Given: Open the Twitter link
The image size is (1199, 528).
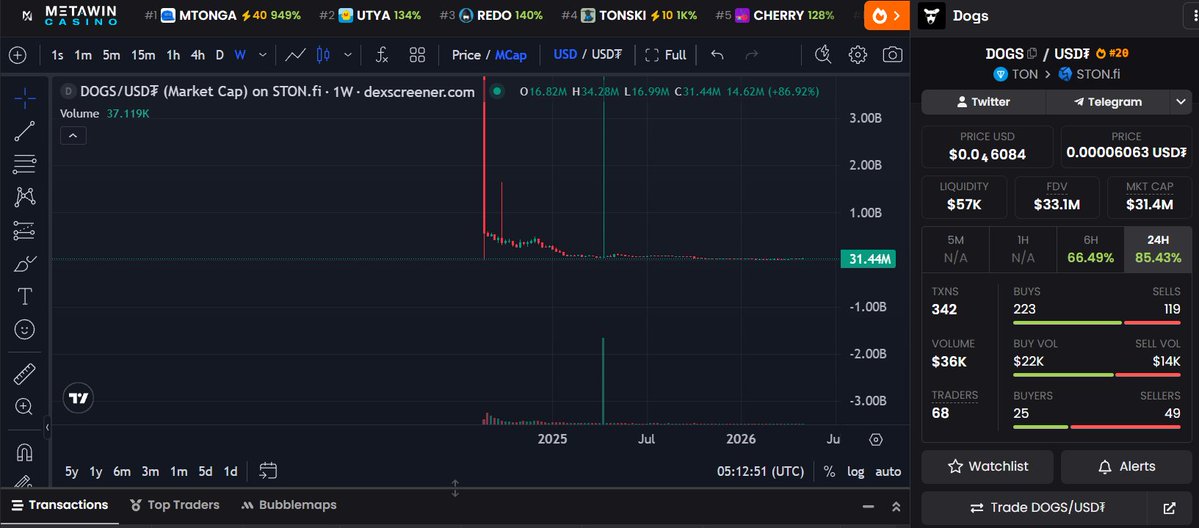Looking at the screenshot, I should pyautogui.click(x=983, y=102).
